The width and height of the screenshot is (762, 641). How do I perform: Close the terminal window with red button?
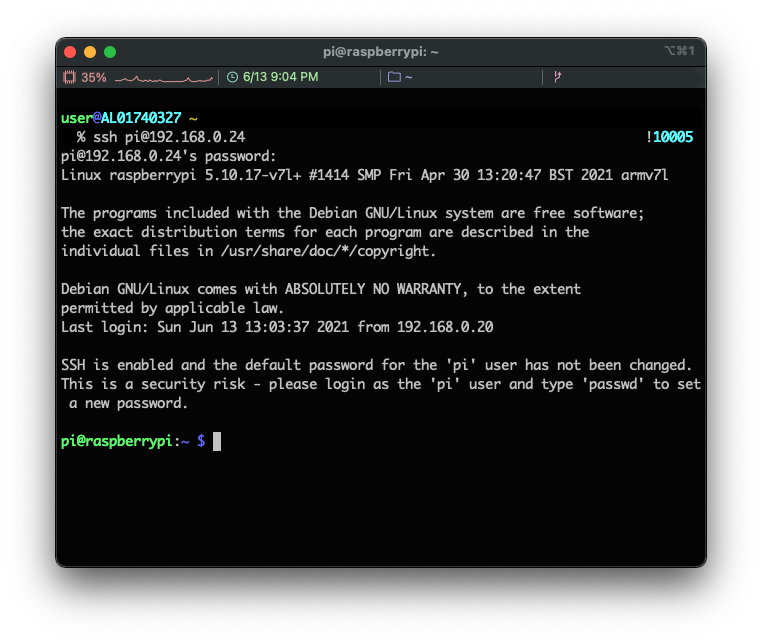pyautogui.click(x=70, y=52)
